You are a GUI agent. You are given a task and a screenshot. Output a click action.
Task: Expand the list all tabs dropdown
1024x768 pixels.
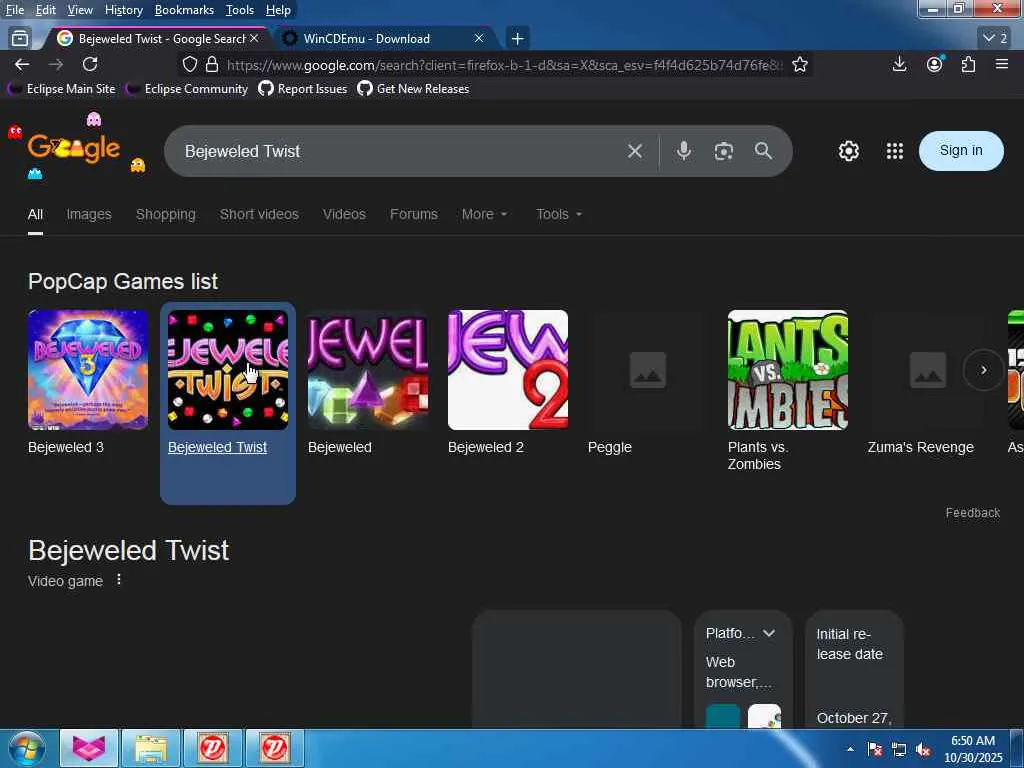point(995,39)
